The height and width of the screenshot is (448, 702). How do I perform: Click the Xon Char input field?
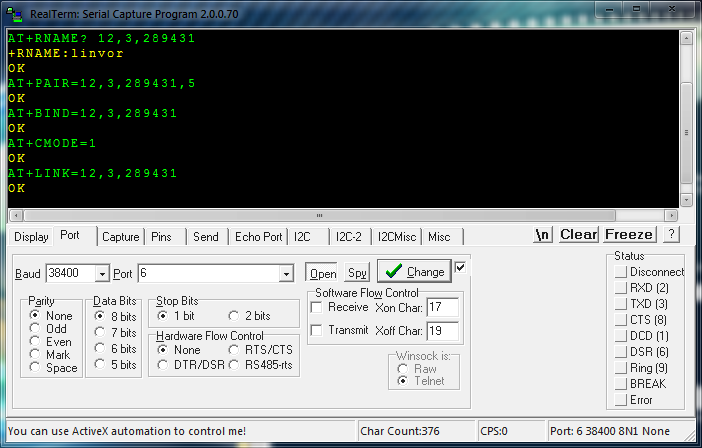442,307
